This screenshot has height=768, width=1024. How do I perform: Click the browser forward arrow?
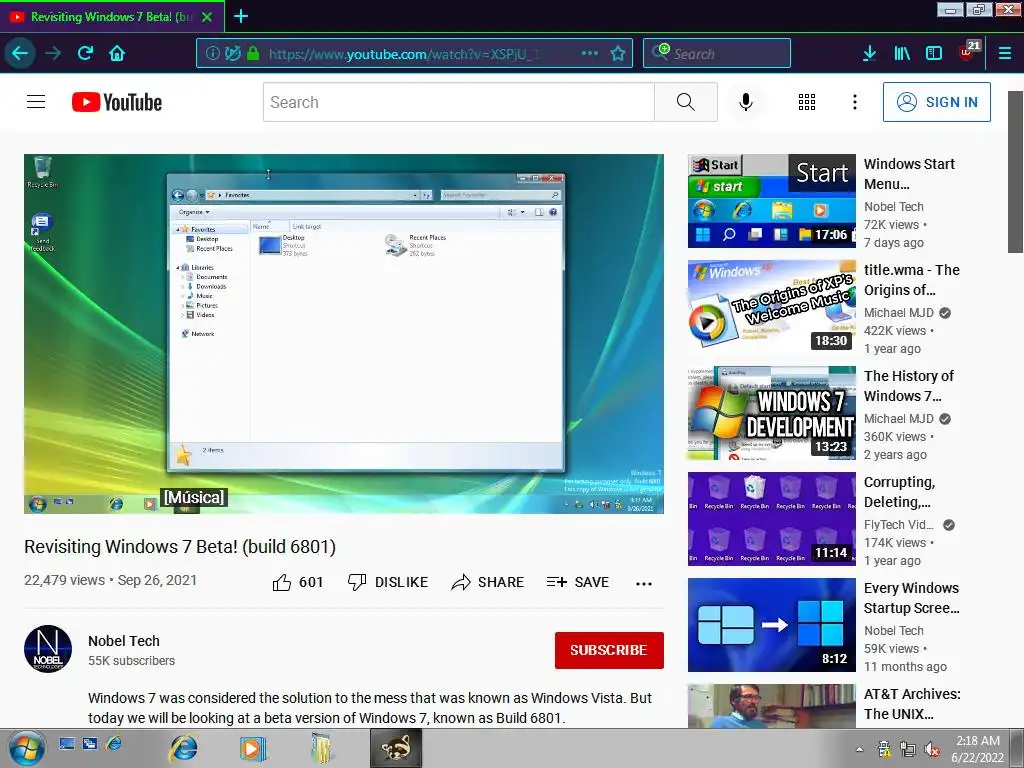[x=53, y=53]
